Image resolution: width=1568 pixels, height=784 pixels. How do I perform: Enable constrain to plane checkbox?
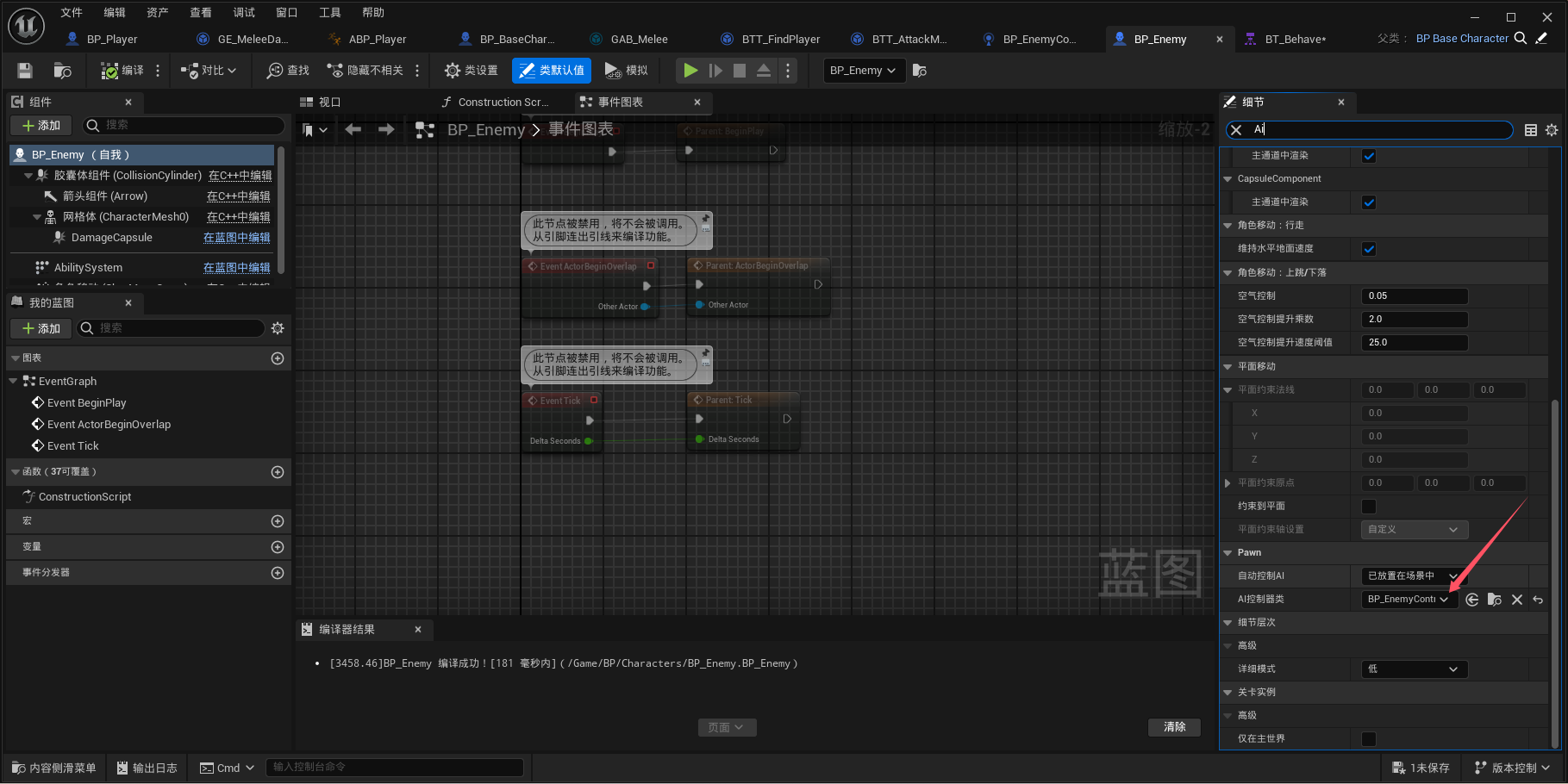pyautogui.click(x=1369, y=507)
